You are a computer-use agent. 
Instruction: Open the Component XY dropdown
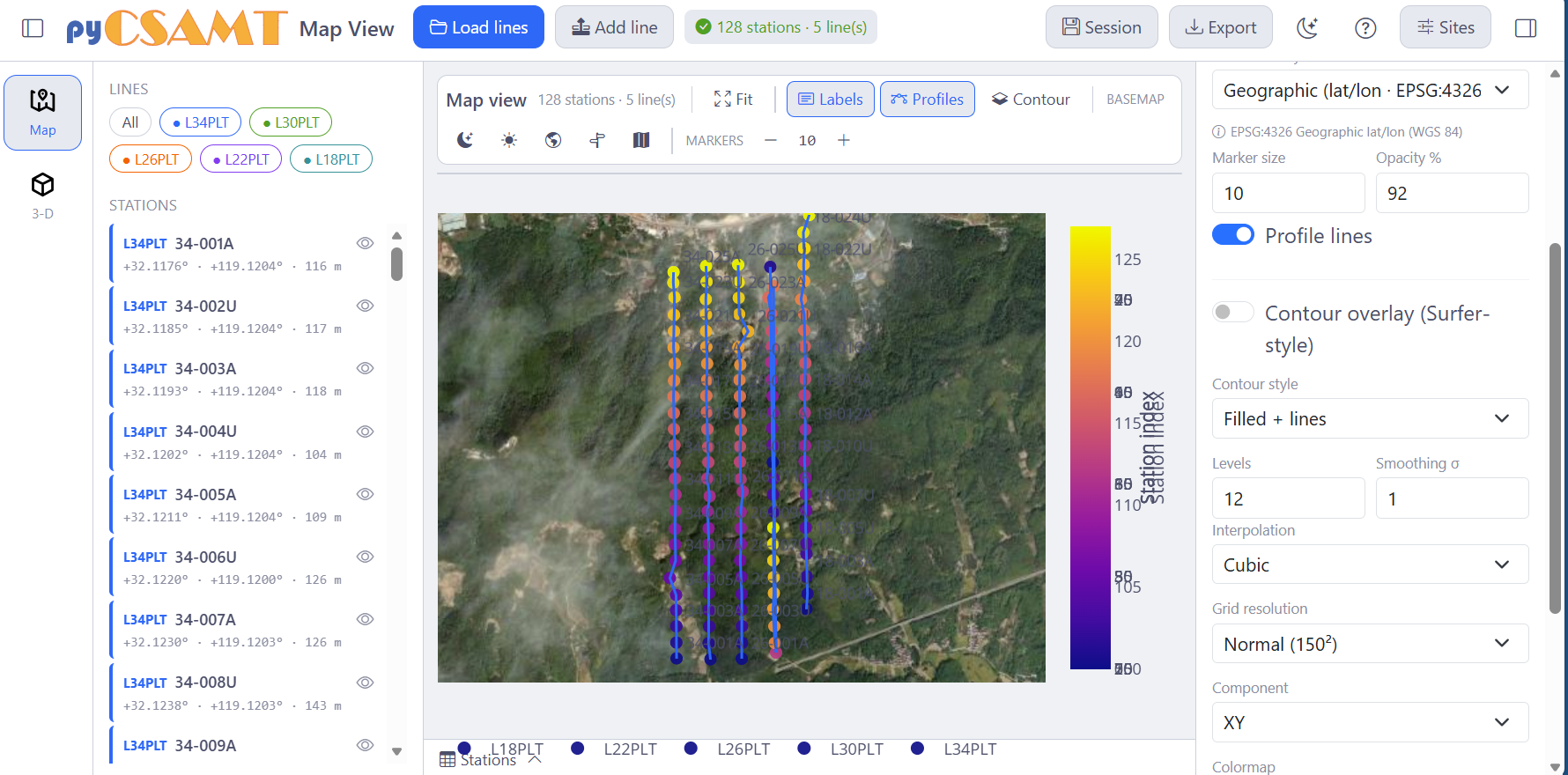[x=1370, y=722]
